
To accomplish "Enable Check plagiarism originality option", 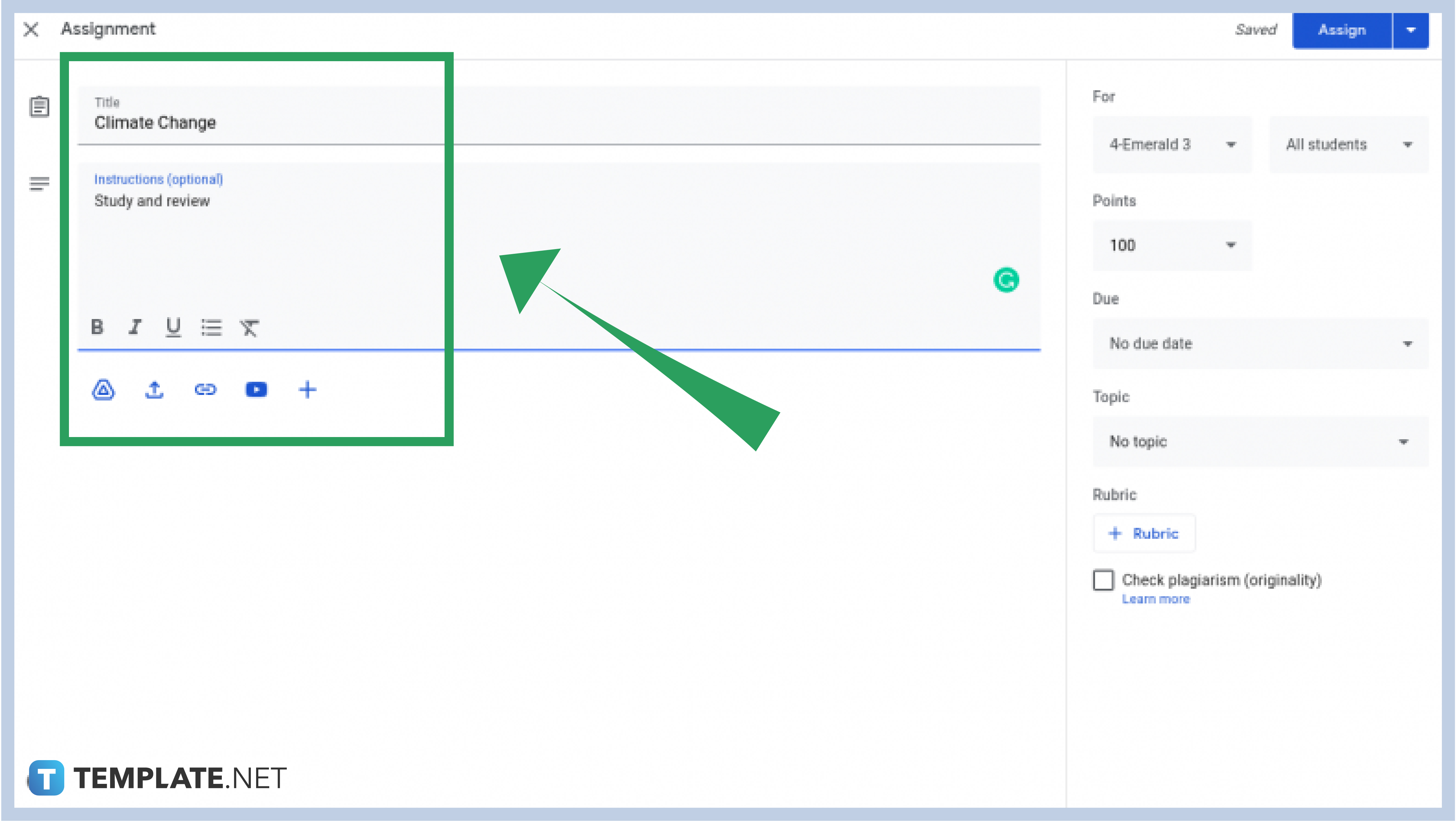I will [1103, 580].
